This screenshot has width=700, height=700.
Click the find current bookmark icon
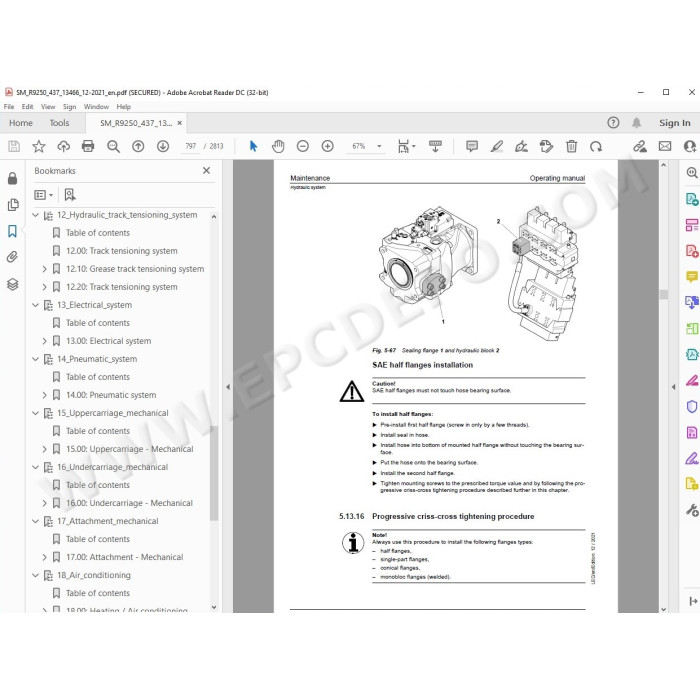click(x=70, y=195)
